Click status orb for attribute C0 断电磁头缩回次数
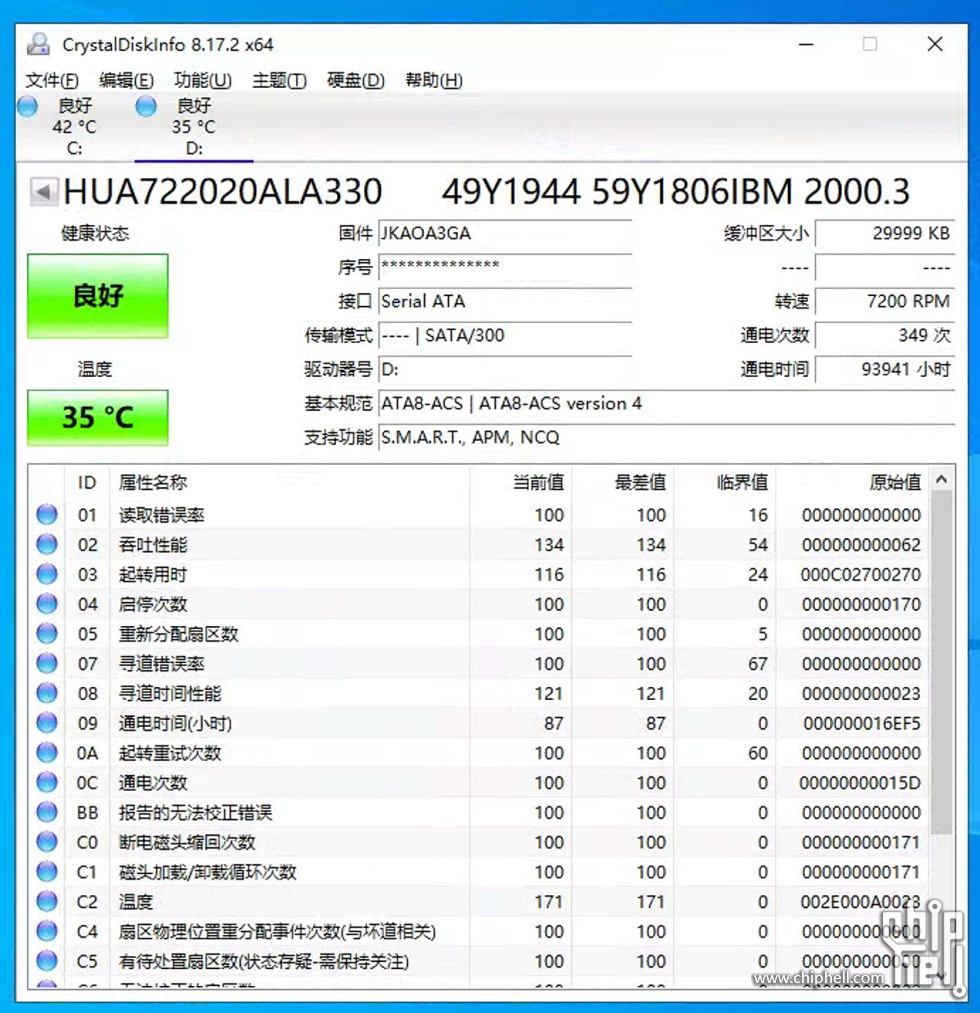This screenshot has height=1013, width=980. [47, 842]
